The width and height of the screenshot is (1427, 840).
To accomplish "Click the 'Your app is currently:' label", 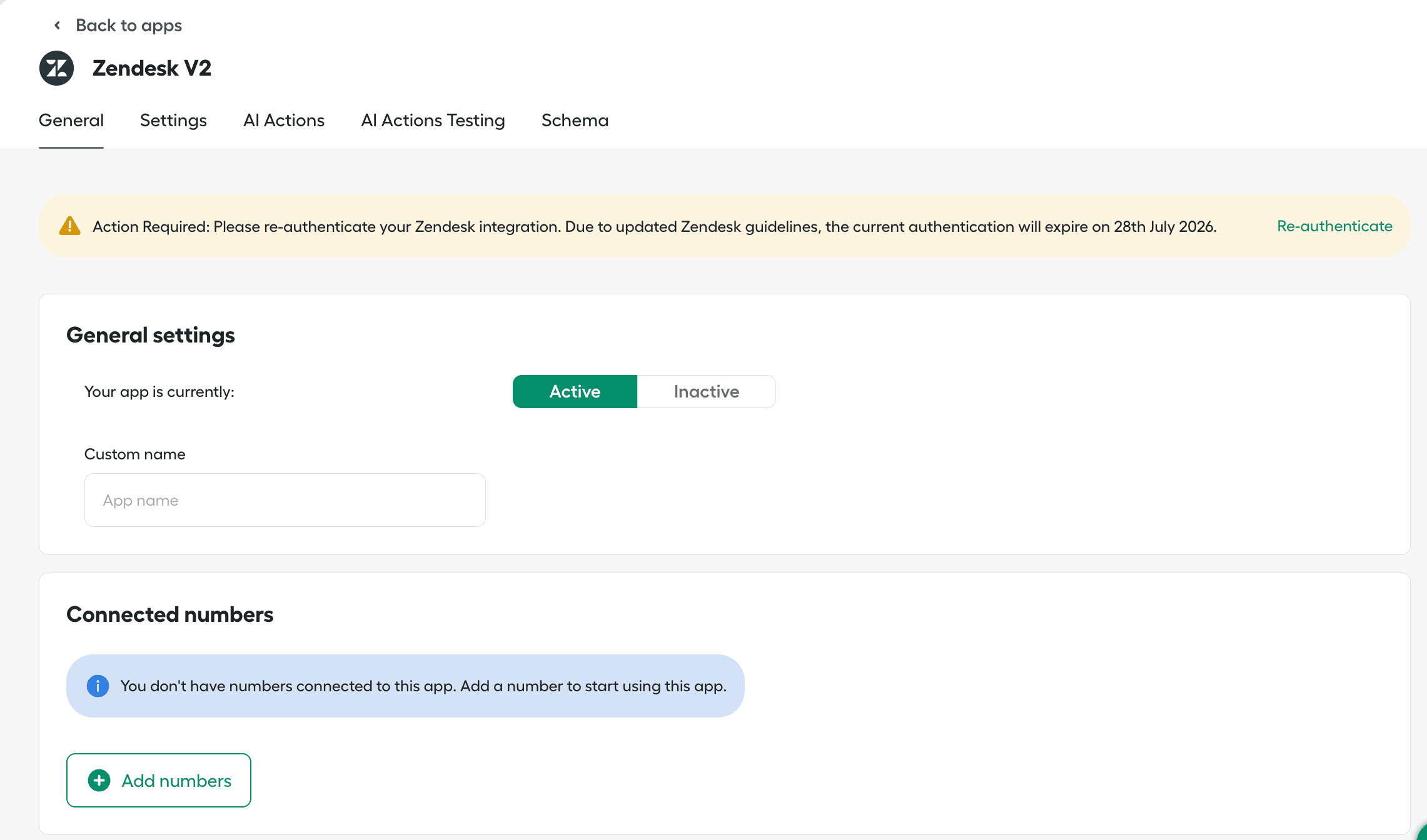I will tap(159, 391).
